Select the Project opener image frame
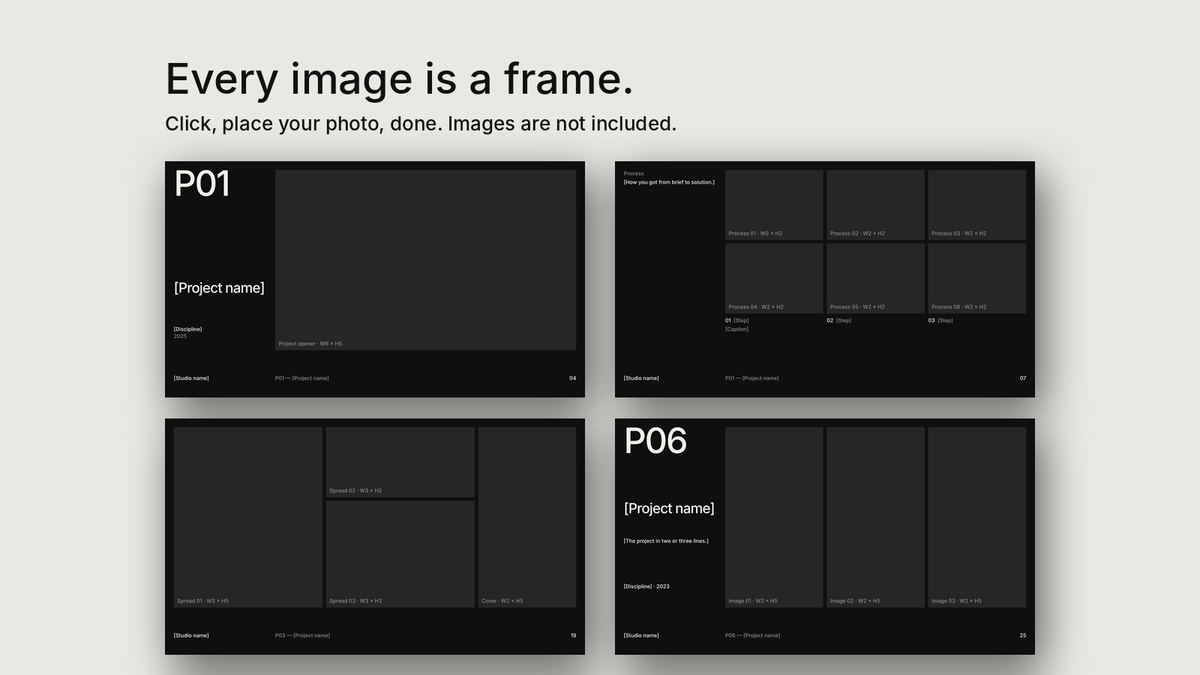Viewport: 1200px width, 675px height. coord(425,260)
